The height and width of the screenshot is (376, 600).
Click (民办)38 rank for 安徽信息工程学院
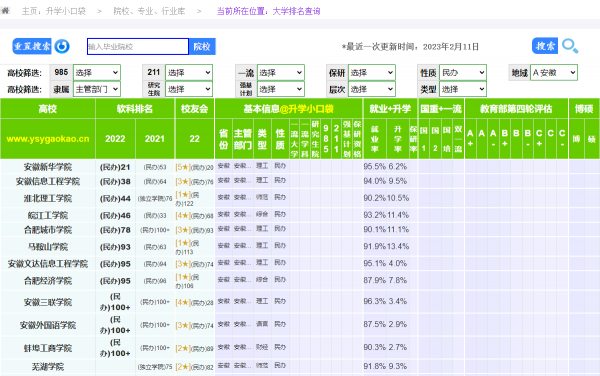click(x=115, y=182)
